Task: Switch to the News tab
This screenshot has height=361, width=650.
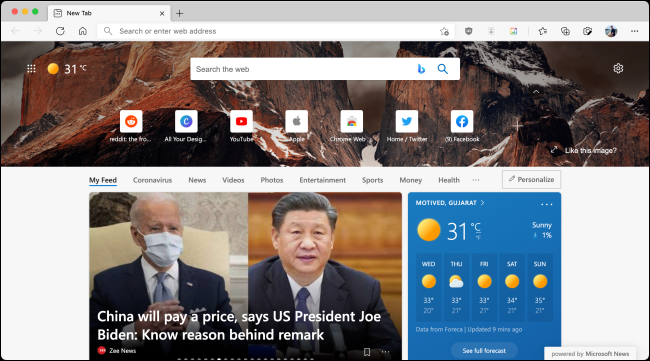Action: (x=197, y=180)
